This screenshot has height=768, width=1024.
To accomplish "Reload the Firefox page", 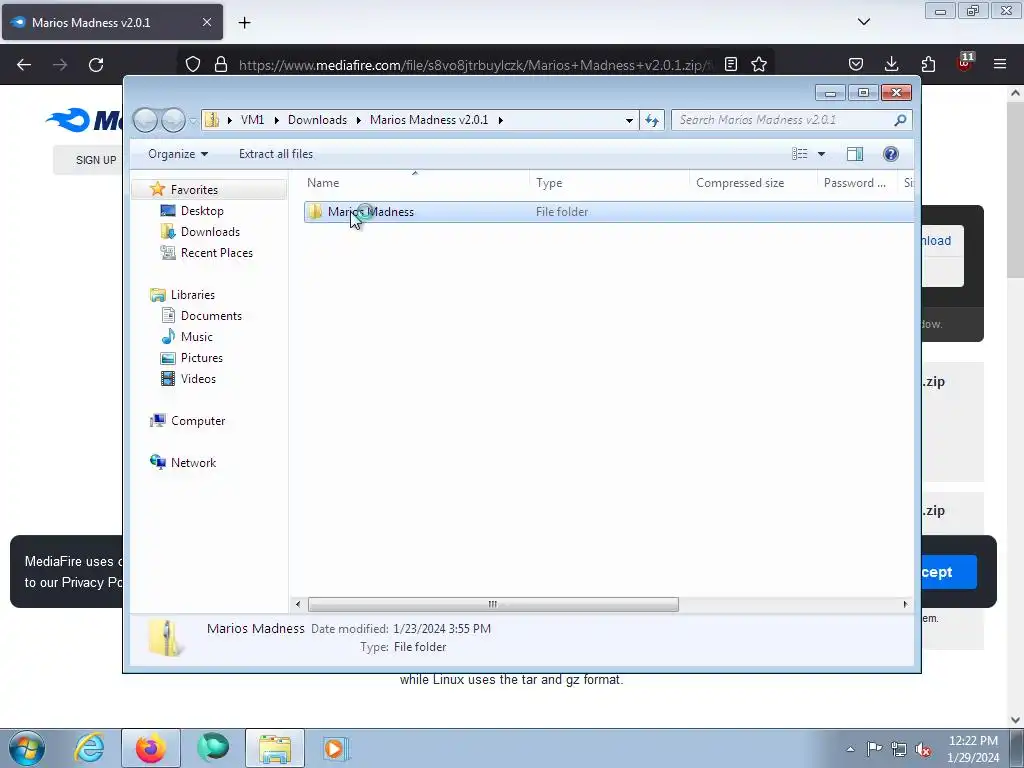I will 96,65.
